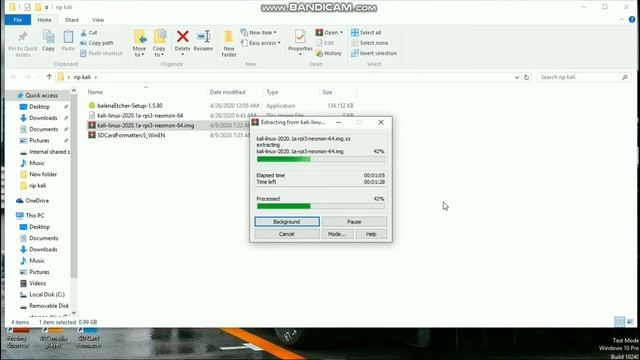Switch to the View ribbon tab
The height and width of the screenshot is (360, 640).
pyautogui.click(x=98, y=20)
